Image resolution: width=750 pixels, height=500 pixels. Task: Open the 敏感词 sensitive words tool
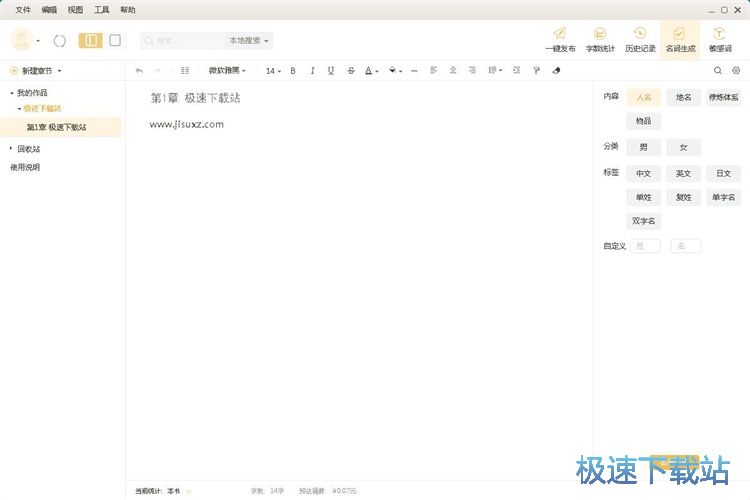pos(720,40)
